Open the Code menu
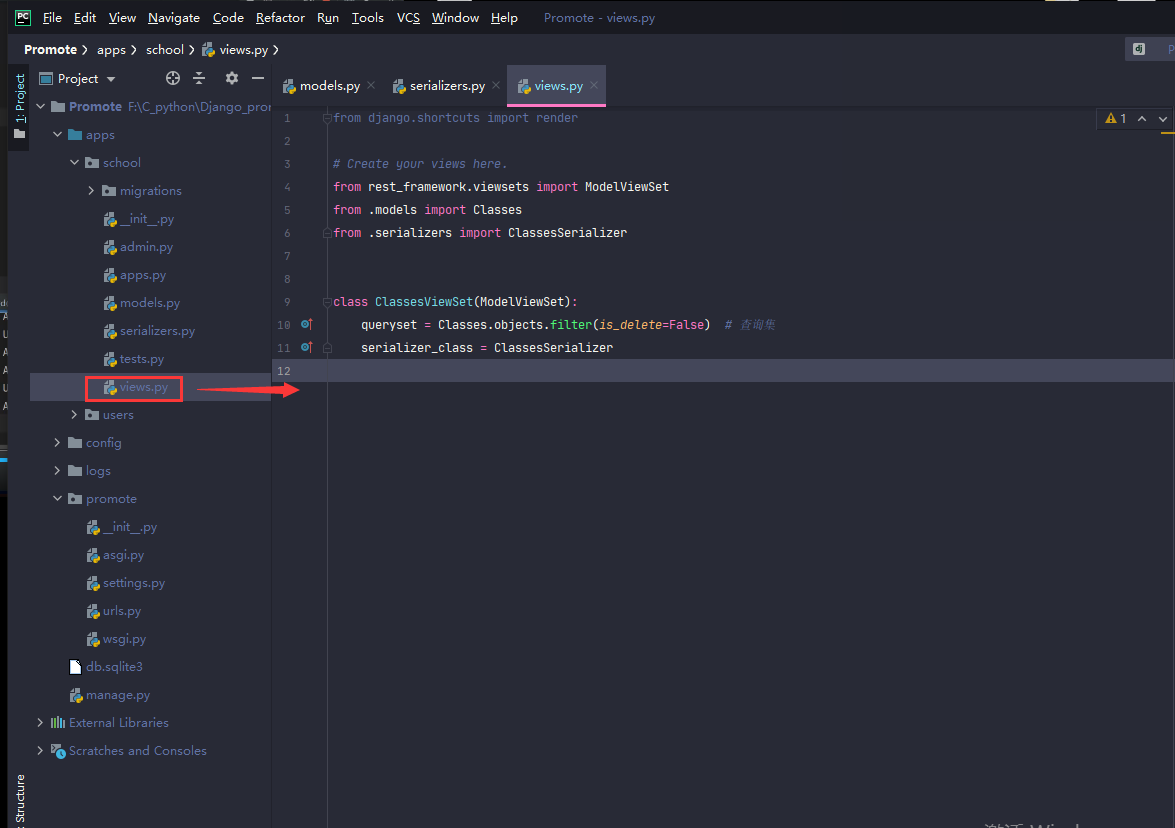Image resolution: width=1175 pixels, height=828 pixels. (x=228, y=17)
